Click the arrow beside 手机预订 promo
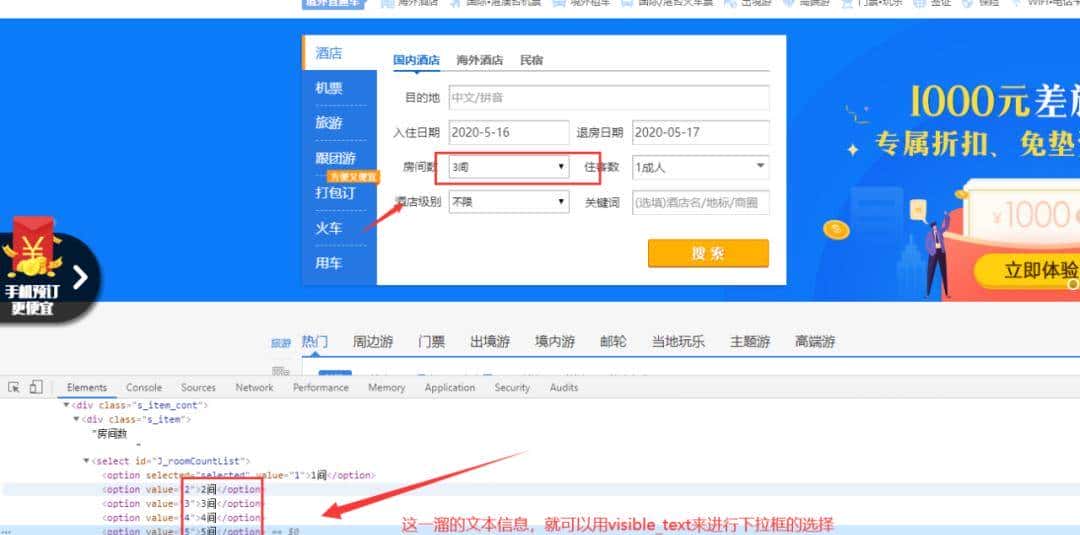The height and width of the screenshot is (535, 1080). (81, 277)
